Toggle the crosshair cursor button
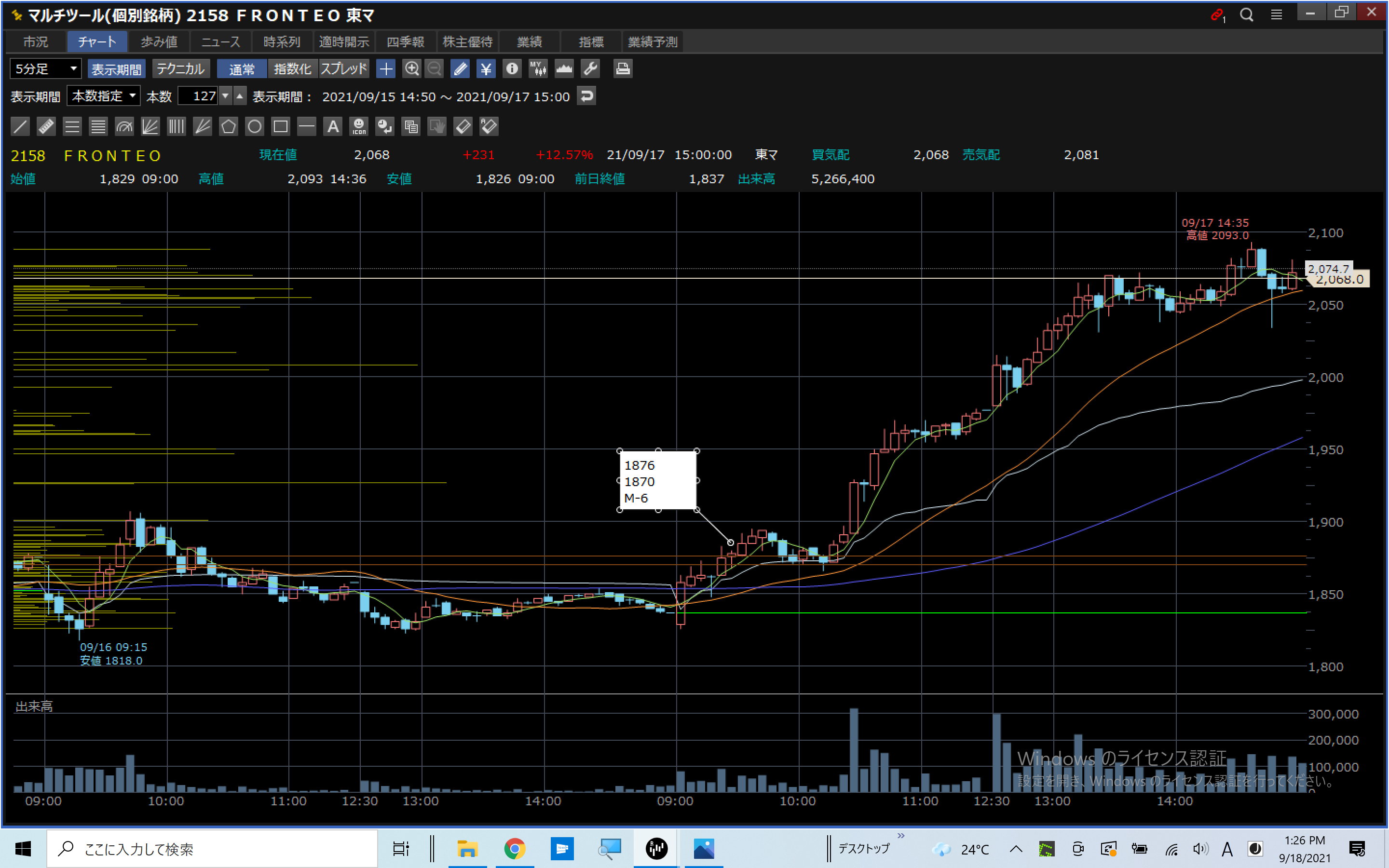The width and height of the screenshot is (1389, 868). (386, 69)
